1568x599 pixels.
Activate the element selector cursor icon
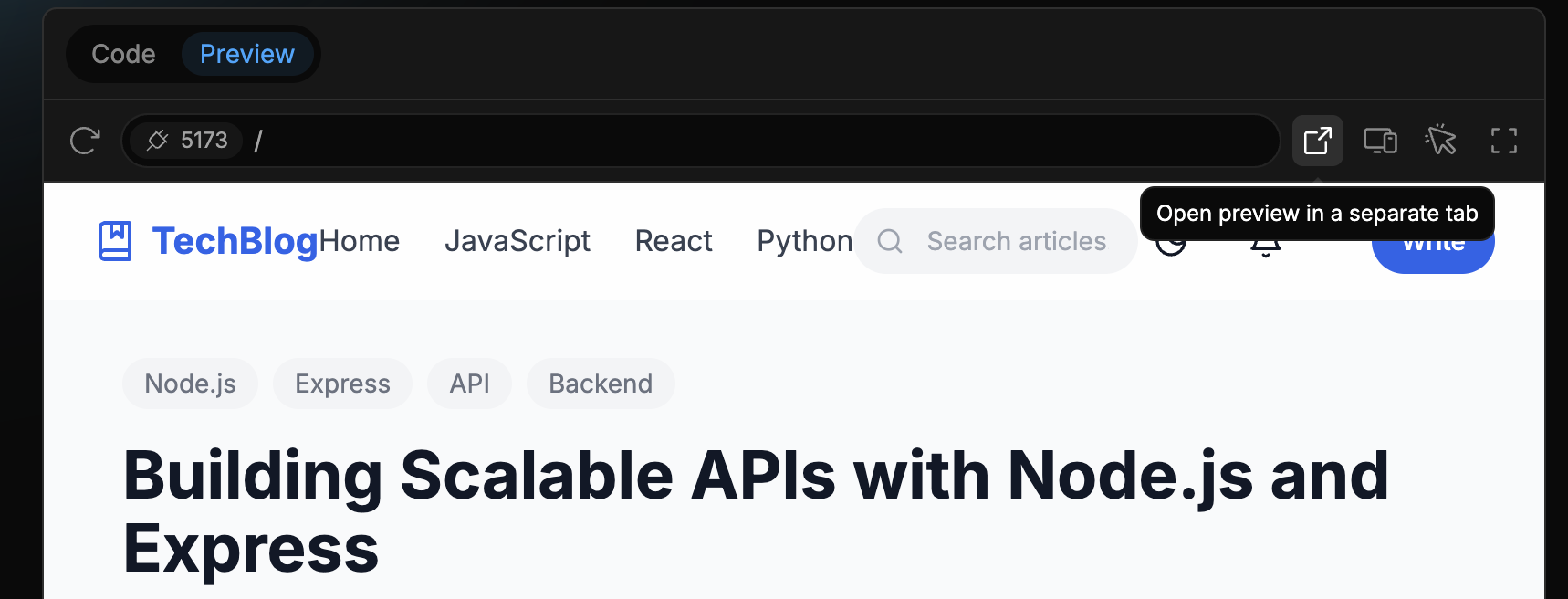pos(1441,141)
